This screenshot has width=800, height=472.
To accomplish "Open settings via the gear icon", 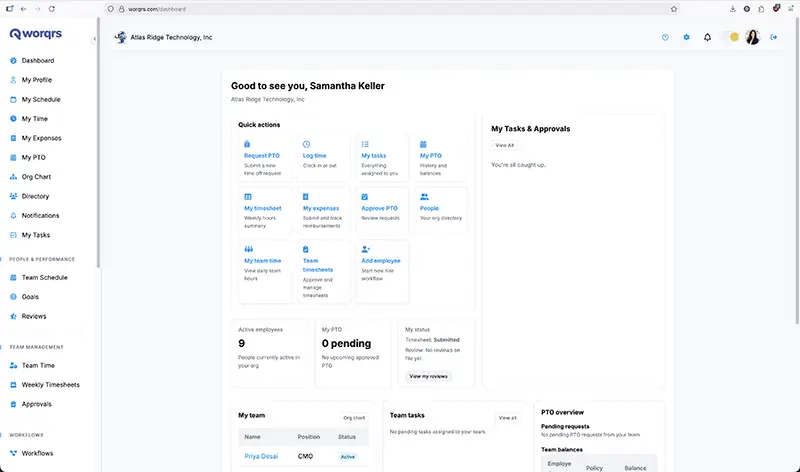I will 686,37.
